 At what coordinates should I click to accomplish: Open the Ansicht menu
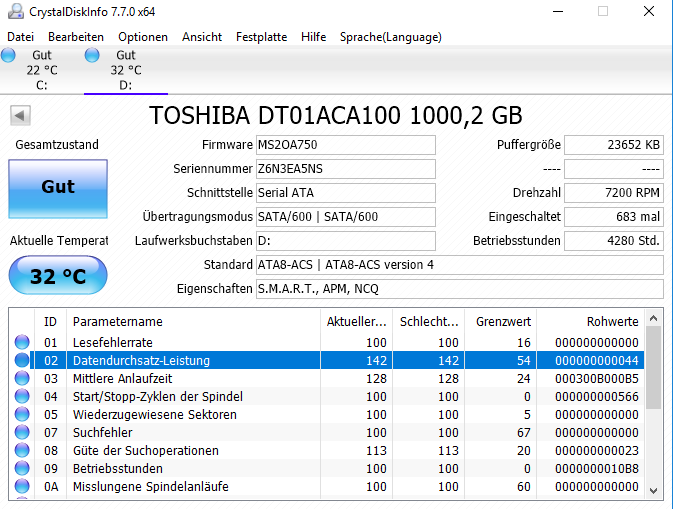(x=202, y=37)
